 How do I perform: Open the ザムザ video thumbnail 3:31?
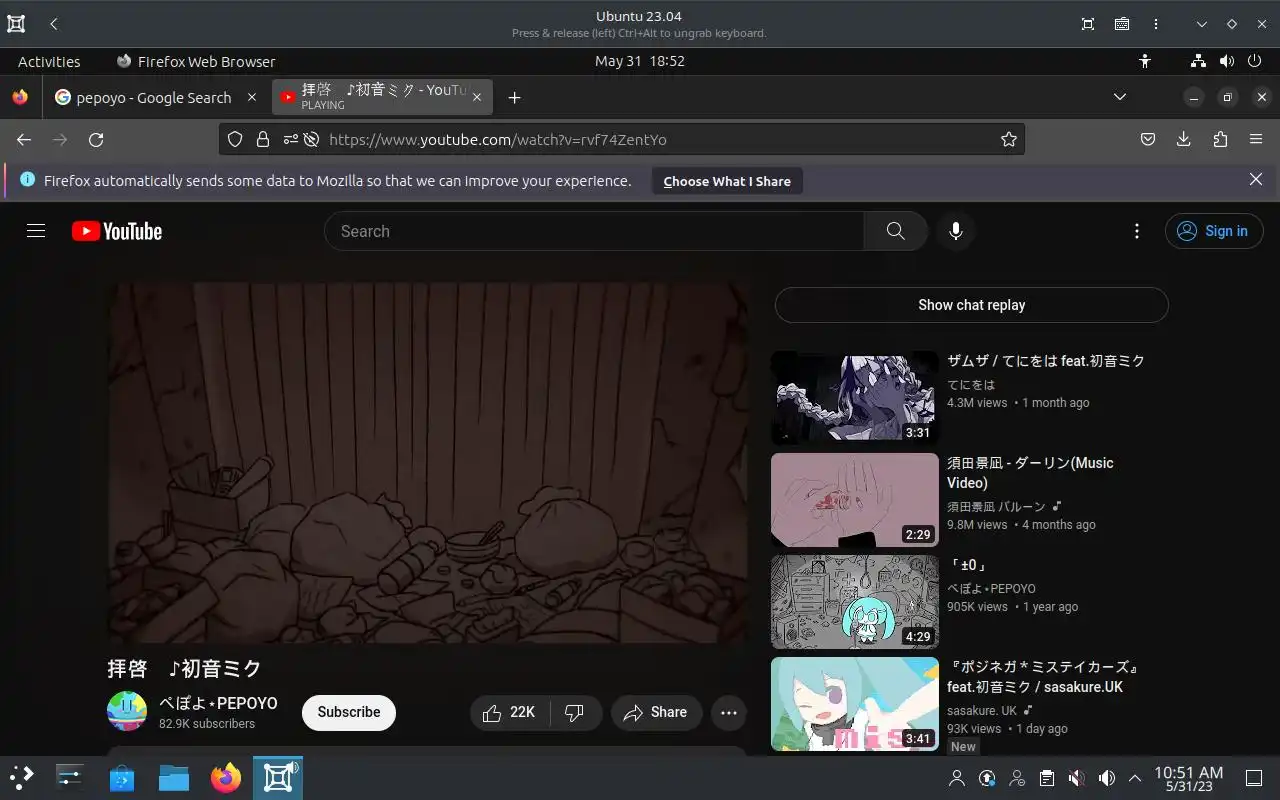coord(855,397)
